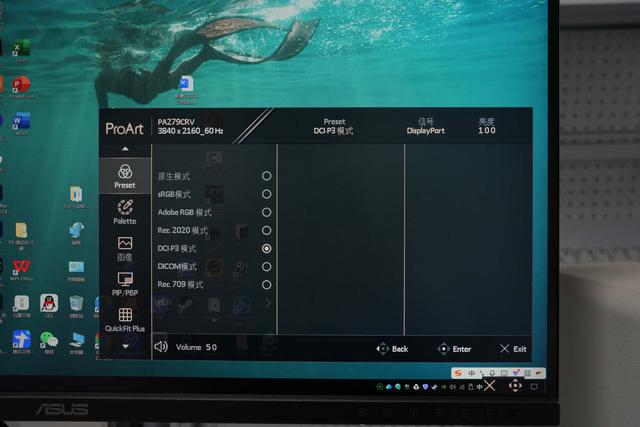Click the Enter button in OSD footer
640x427 pixels.
click(454, 349)
